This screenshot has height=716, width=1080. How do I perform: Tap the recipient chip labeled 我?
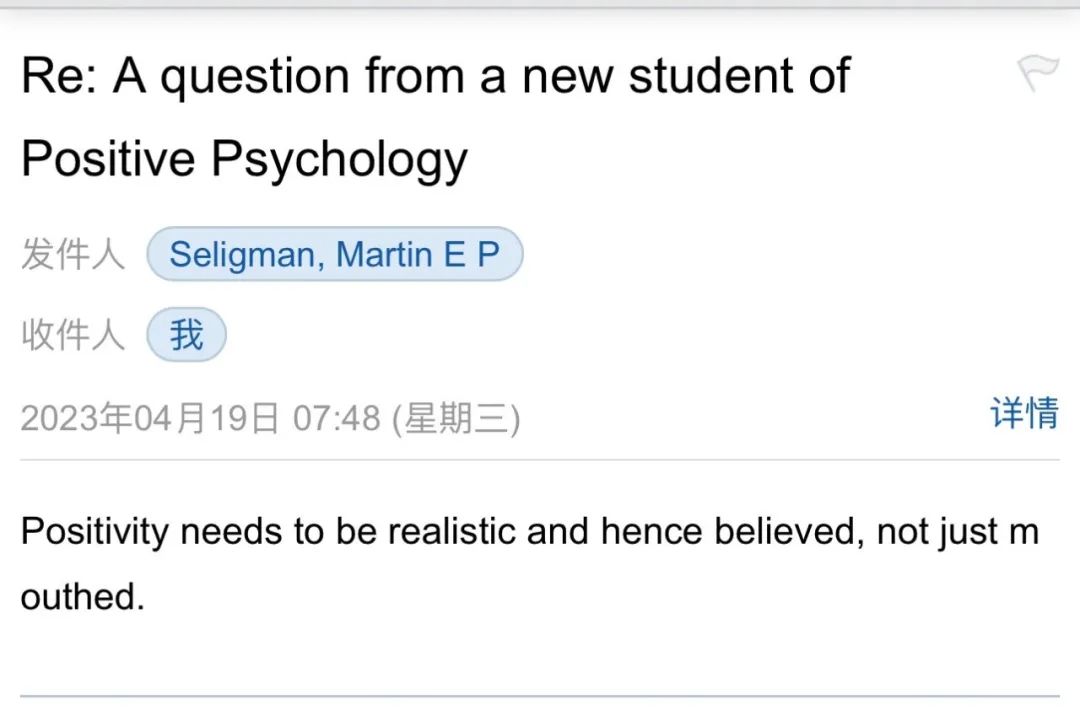[186, 335]
